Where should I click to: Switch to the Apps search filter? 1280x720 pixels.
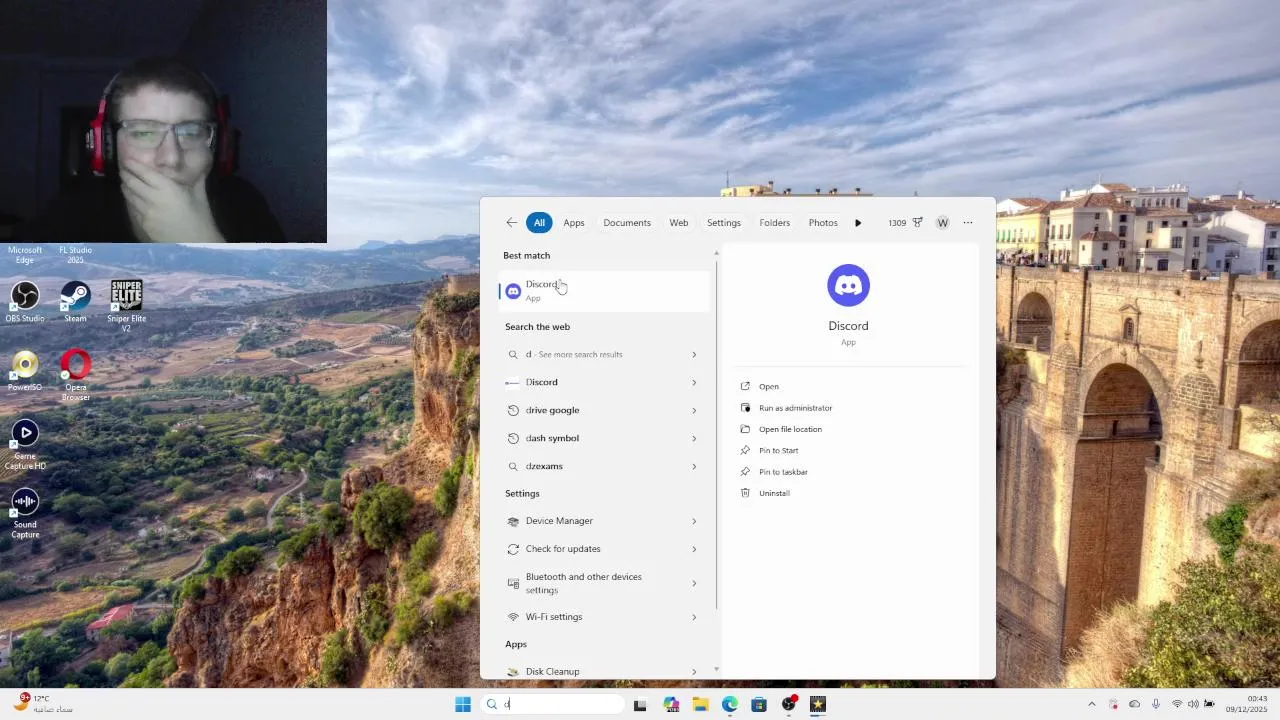tap(574, 222)
